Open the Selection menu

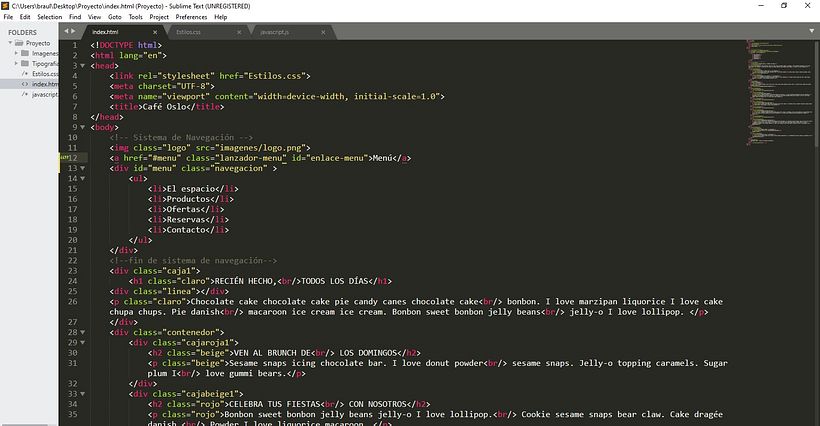(50, 17)
